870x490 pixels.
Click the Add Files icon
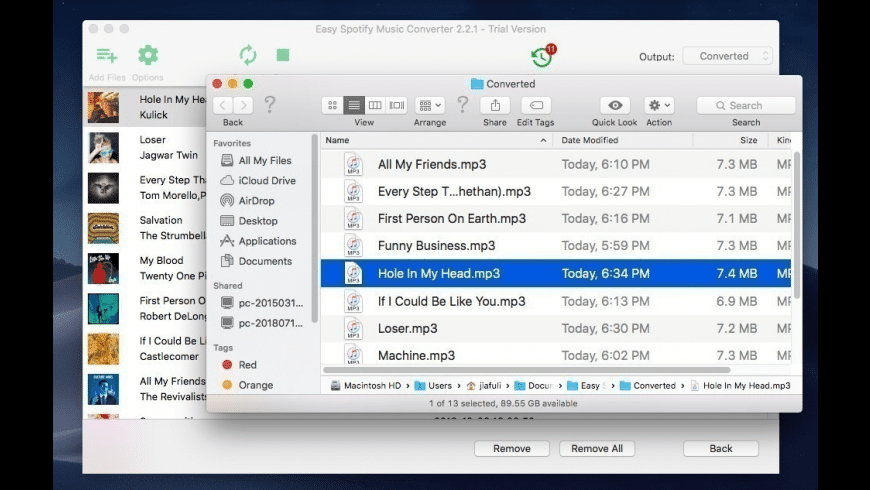pyautogui.click(x=106, y=56)
